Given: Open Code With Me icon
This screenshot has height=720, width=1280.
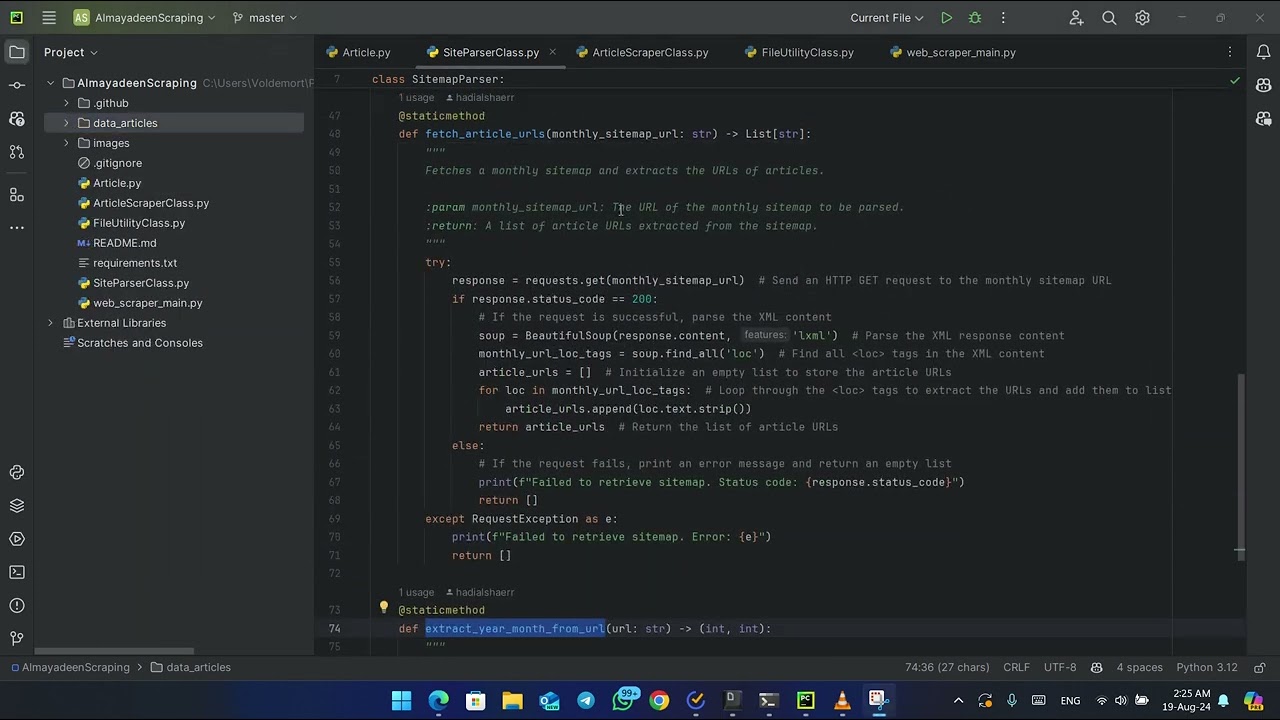Looking at the screenshot, I should coord(1076,17).
